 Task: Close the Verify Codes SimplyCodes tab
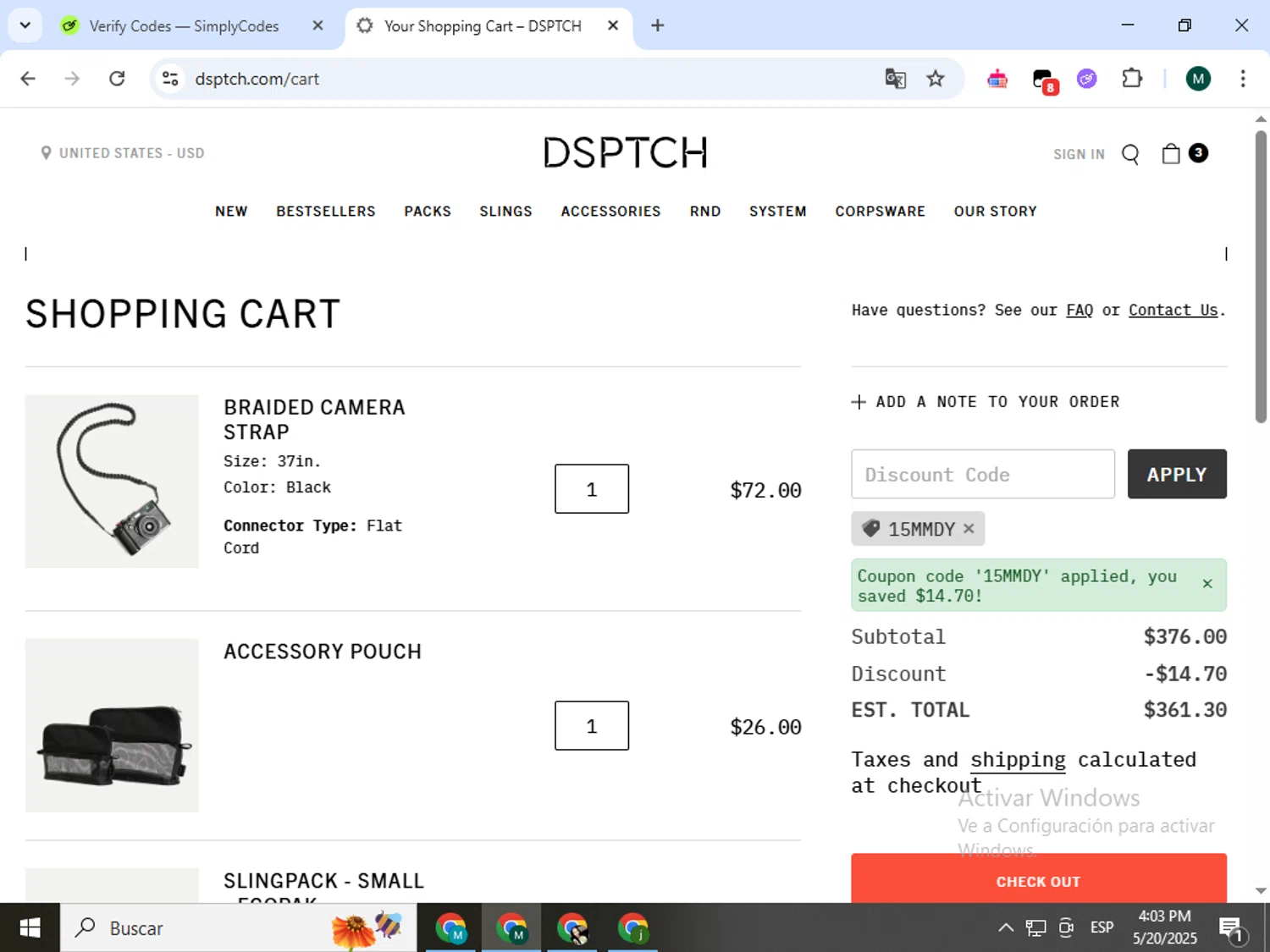317,25
